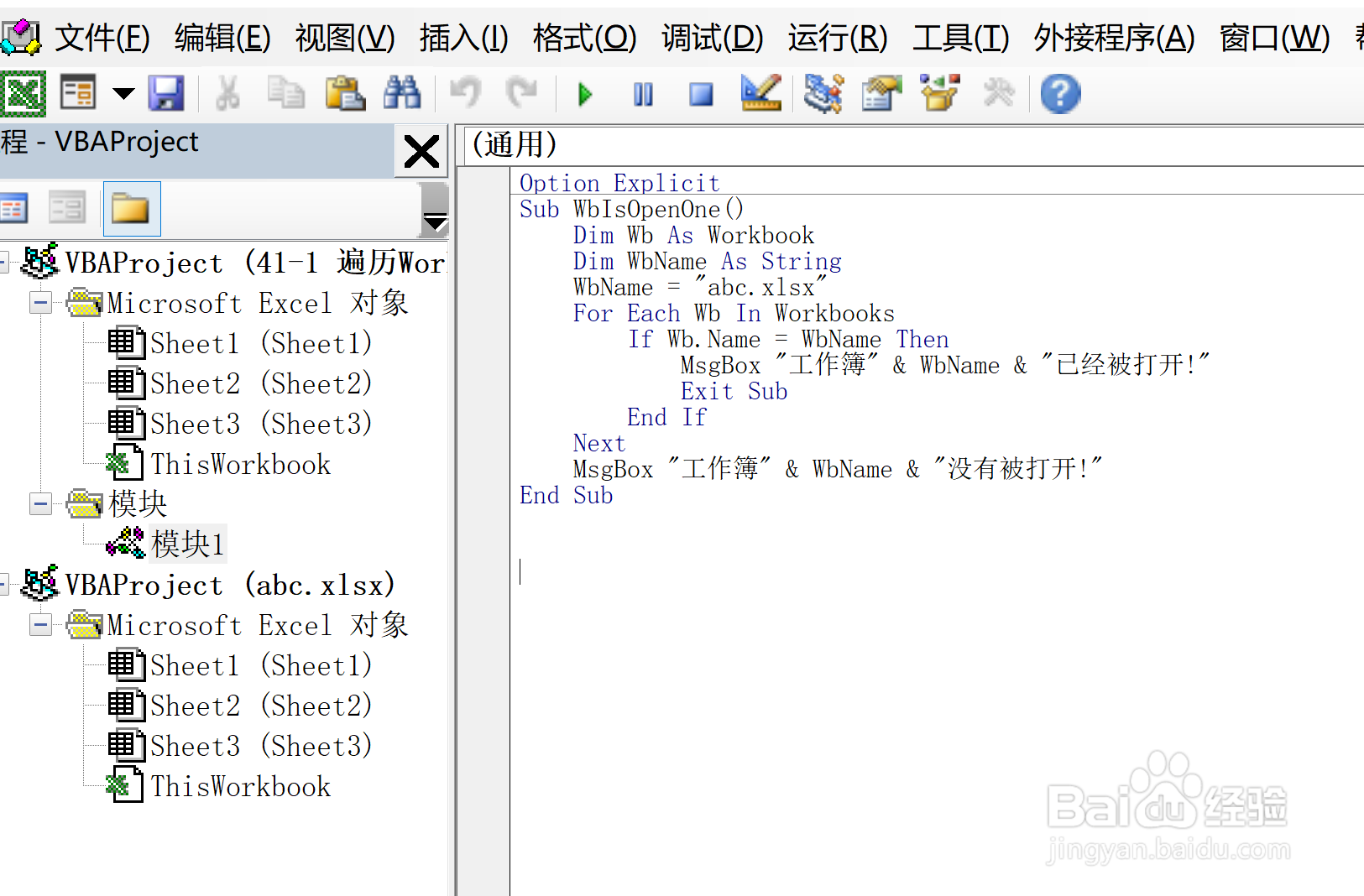
Task: Insert UserForm toolbar icon
Action: [x=78, y=93]
